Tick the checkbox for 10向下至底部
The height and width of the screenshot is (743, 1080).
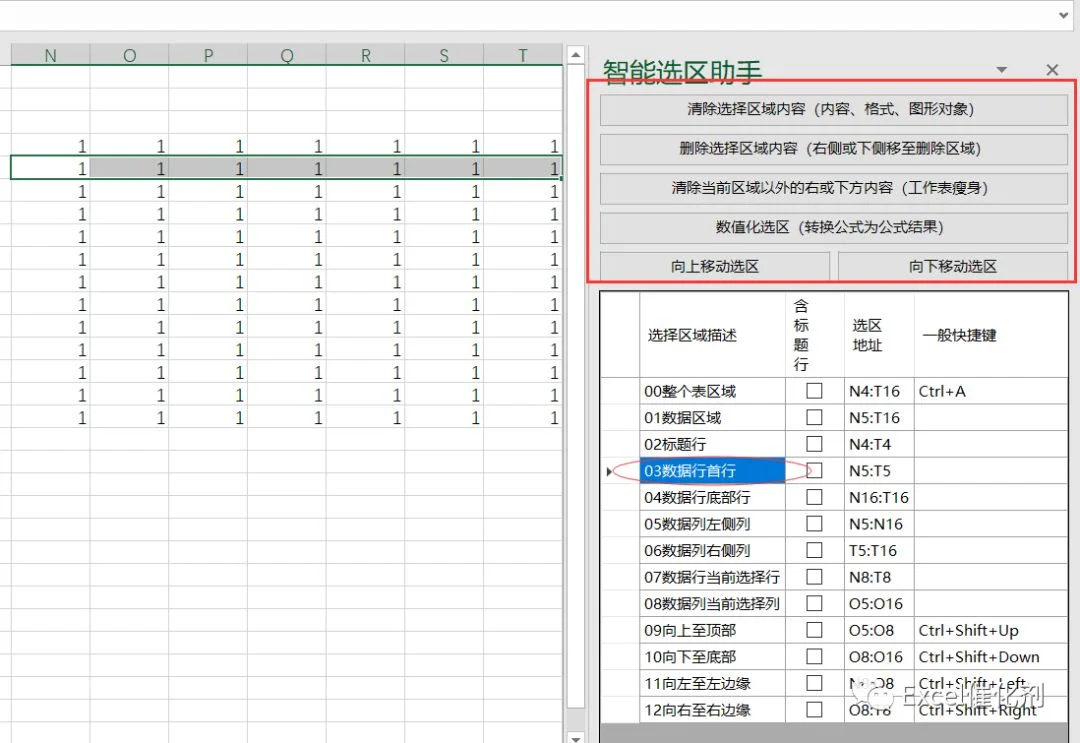click(814, 657)
